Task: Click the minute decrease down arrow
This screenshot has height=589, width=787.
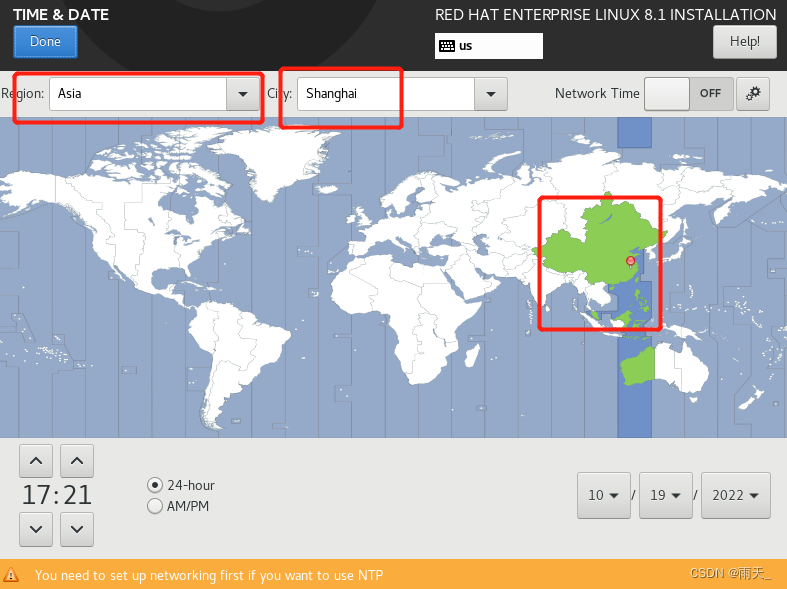Action: point(77,529)
